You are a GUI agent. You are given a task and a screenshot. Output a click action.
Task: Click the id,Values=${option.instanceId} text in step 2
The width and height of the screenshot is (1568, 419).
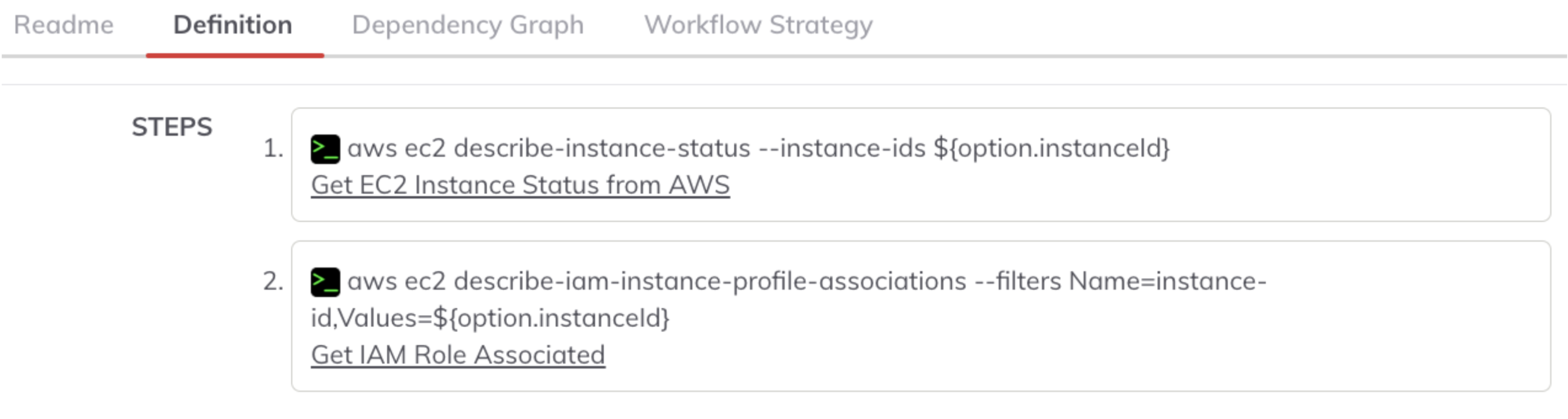(490, 318)
